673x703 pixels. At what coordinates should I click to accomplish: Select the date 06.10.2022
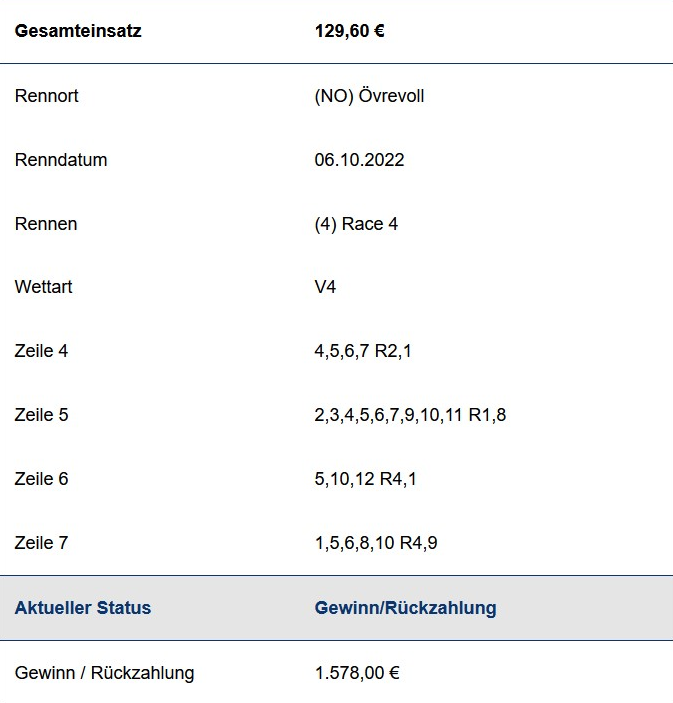coord(360,160)
